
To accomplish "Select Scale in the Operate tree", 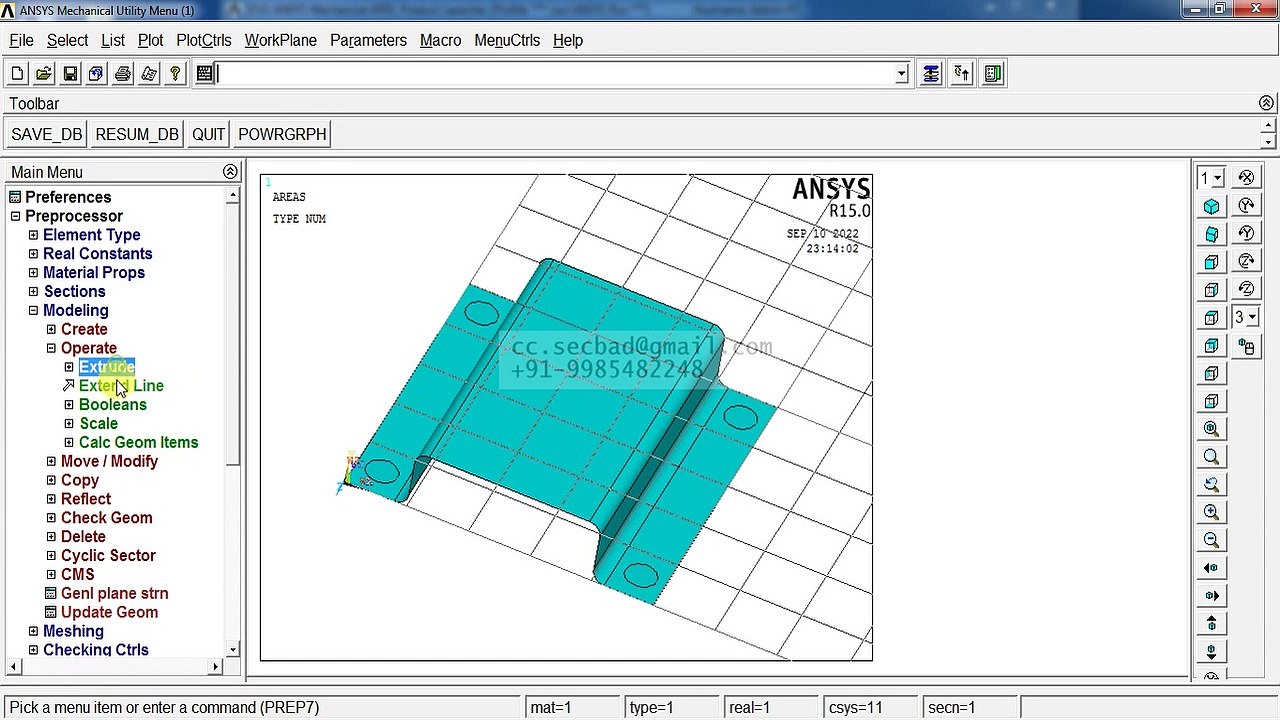I will 98,424.
